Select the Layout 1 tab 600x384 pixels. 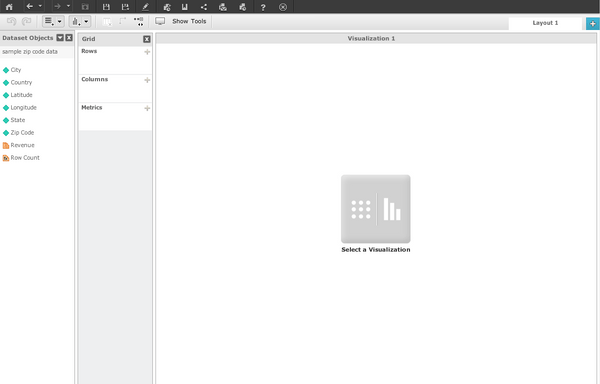[x=545, y=23]
